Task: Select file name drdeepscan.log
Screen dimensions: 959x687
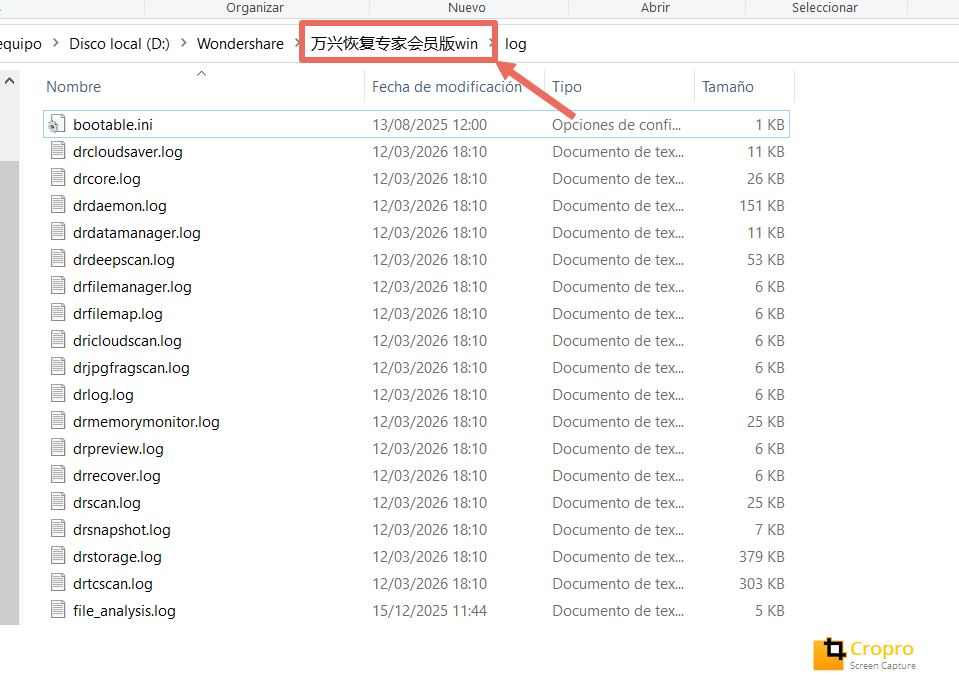Action: pyautogui.click(x=124, y=261)
